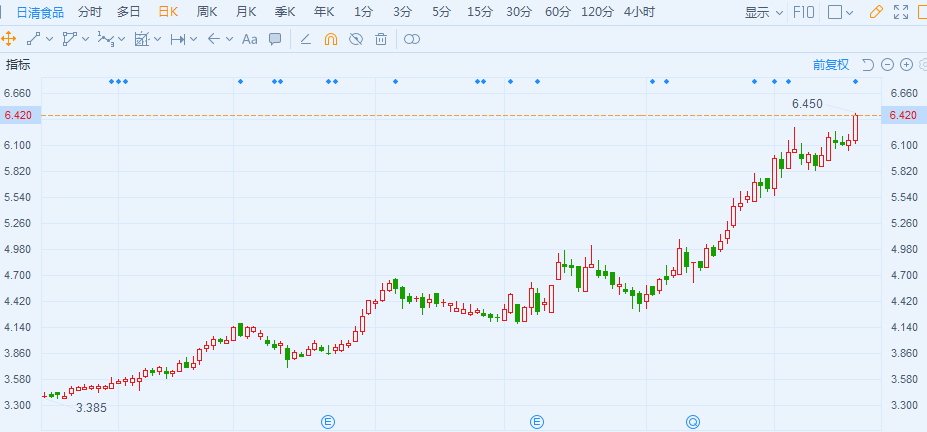Click the latest tall red candlestick
Screen dimensions: 927x432
(855, 128)
